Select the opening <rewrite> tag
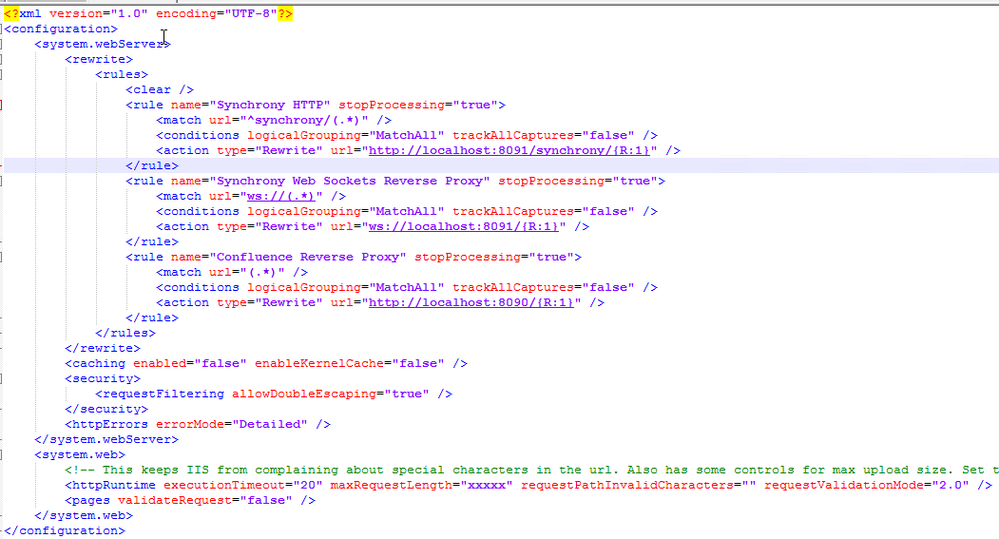999x539 pixels. tap(99, 59)
